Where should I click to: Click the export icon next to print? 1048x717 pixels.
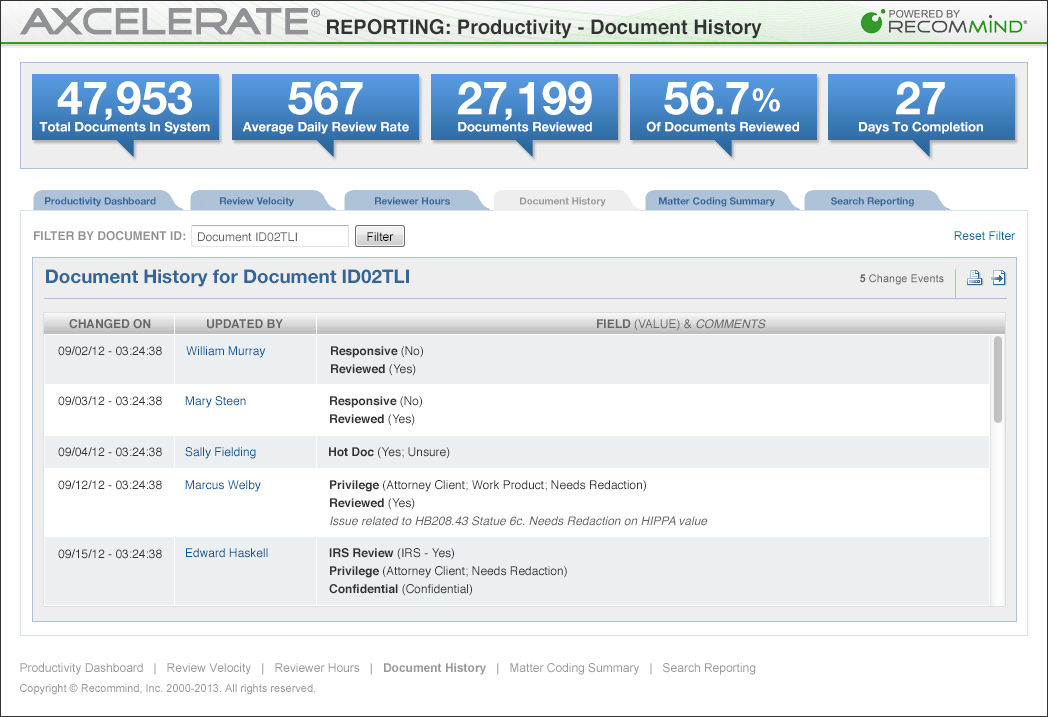999,278
